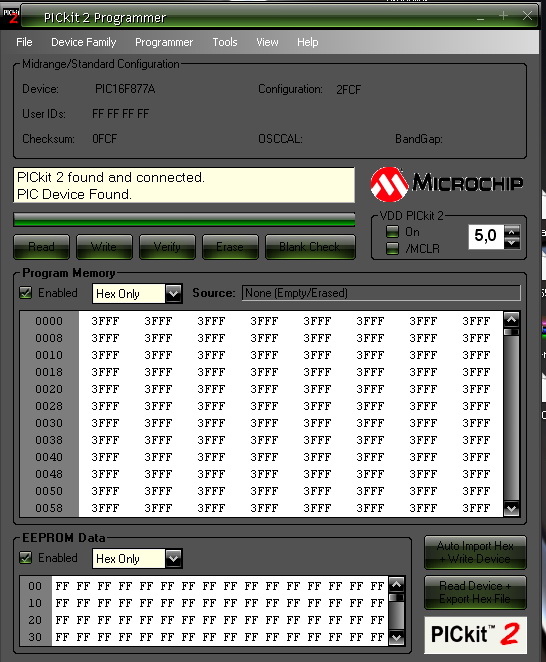Open the Tools menu
546x662 pixels.
tap(225, 42)
